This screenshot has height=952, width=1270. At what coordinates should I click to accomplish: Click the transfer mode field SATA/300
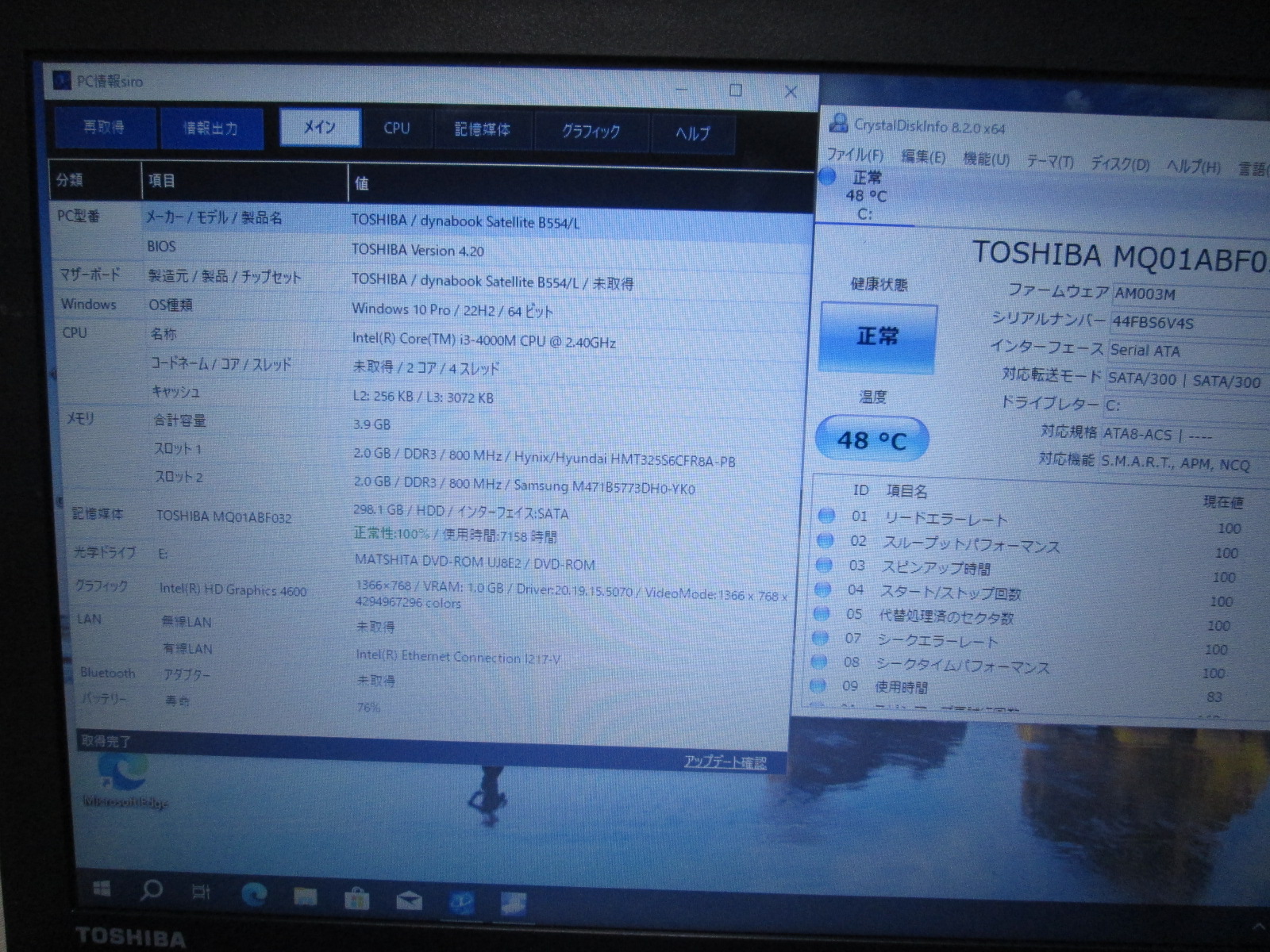tap(1187, 380)
